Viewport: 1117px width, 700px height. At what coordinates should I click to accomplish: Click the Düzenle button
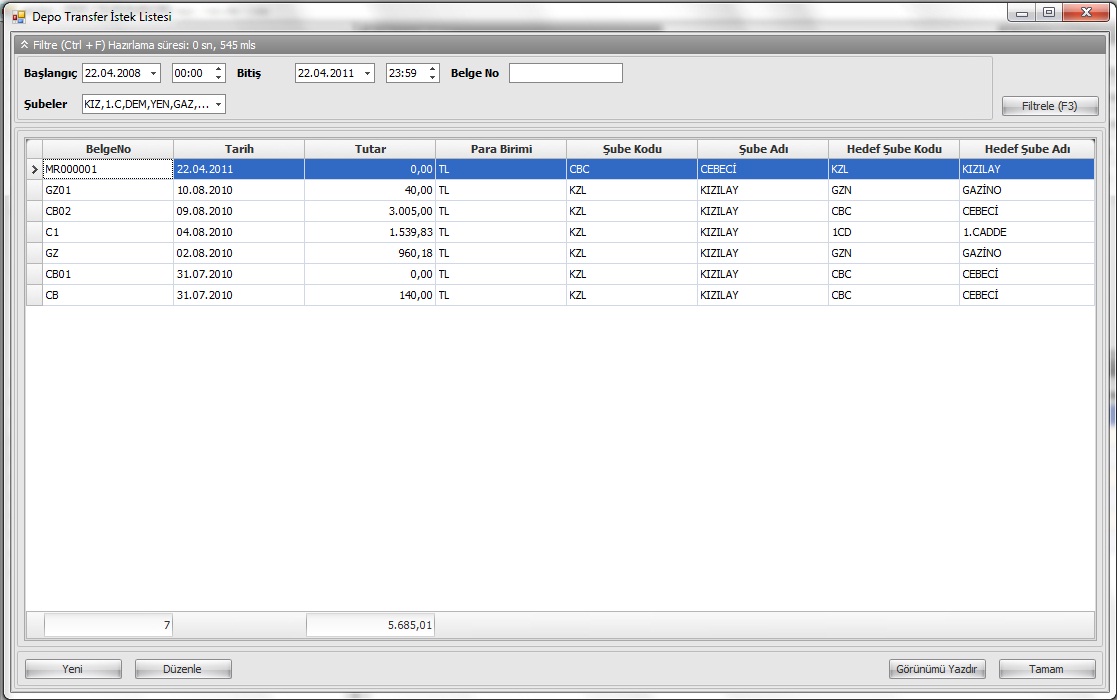coord(183,669)
